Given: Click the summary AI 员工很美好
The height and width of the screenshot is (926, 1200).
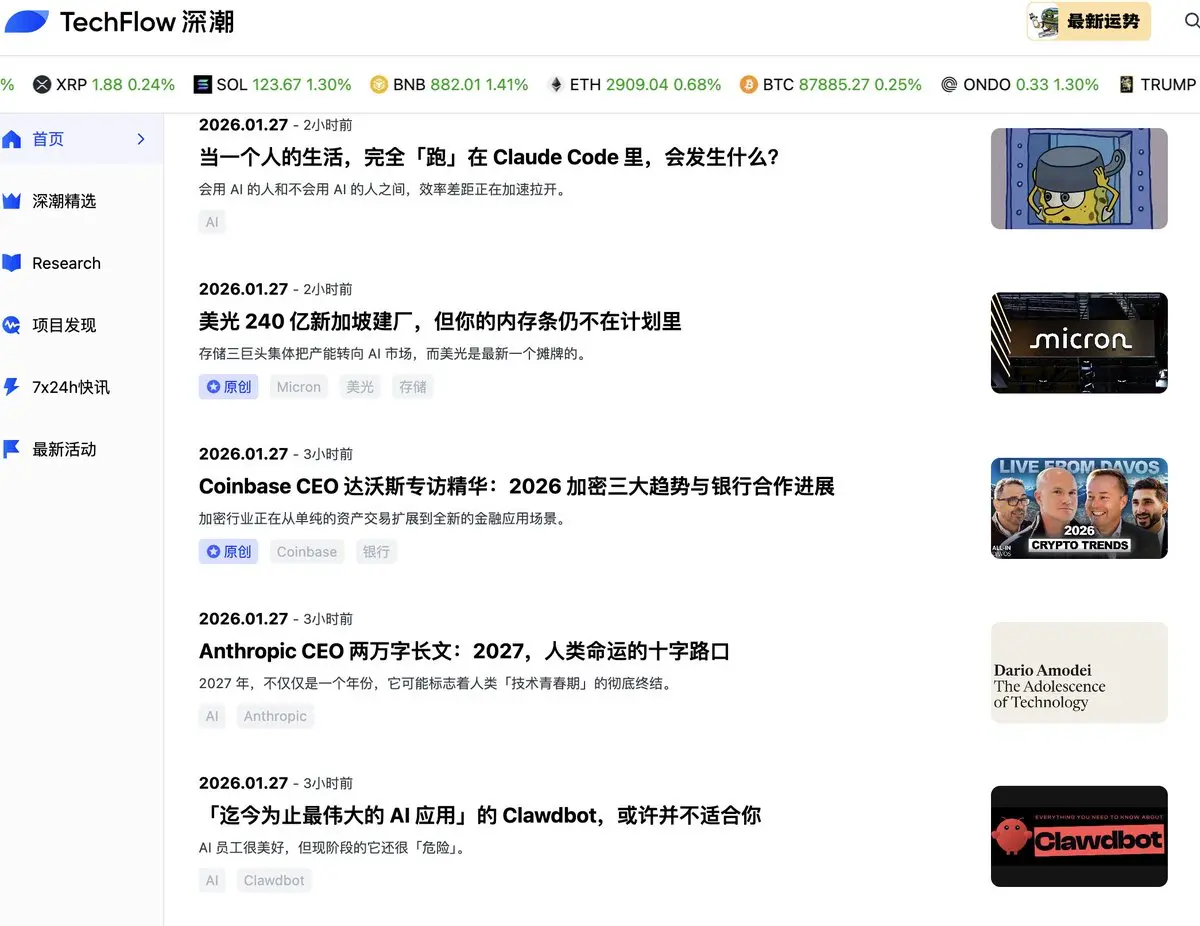Looking at the screenshot, I should pyautogui.click(x=335, y=847).
